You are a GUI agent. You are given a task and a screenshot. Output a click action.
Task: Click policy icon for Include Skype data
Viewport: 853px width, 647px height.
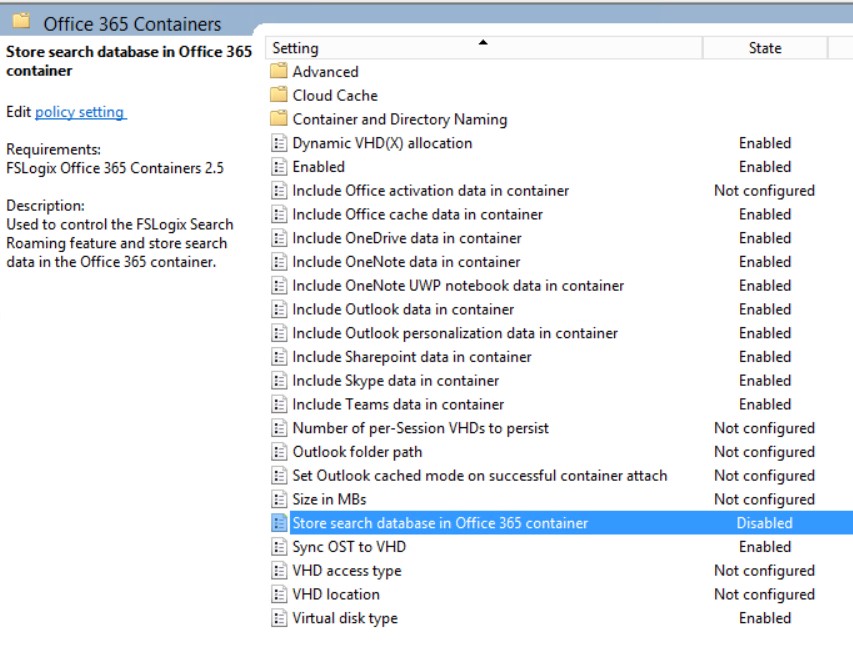point(279,380)
